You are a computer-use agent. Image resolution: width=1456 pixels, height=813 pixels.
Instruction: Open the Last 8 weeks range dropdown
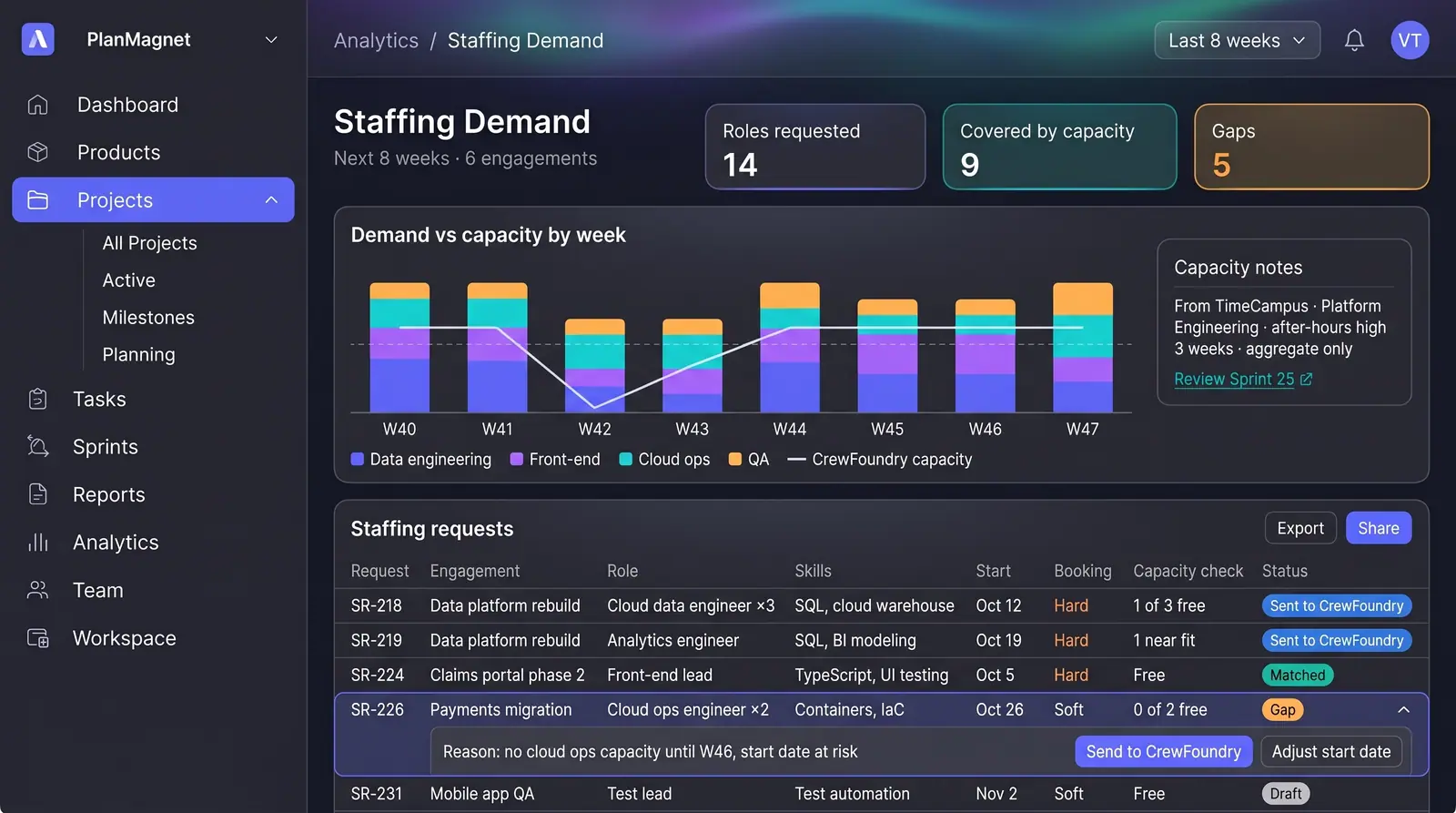pyautogui.click(x=1237, y=40)
